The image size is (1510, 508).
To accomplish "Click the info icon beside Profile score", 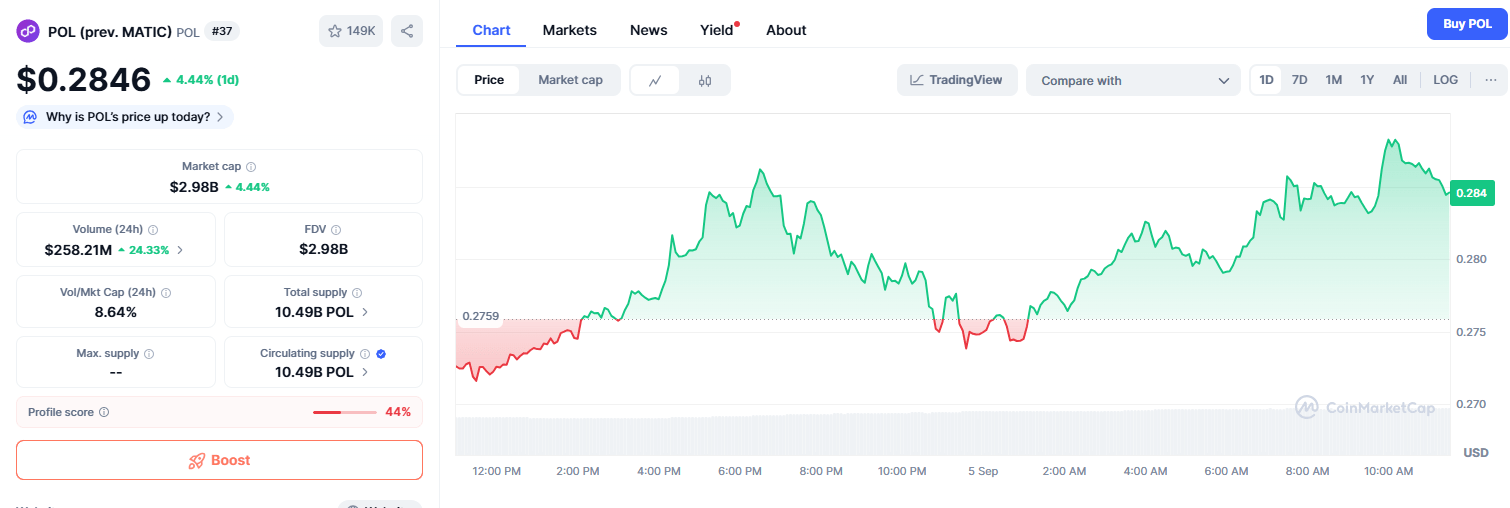I will pyautogui.click(x=104, y=412).
